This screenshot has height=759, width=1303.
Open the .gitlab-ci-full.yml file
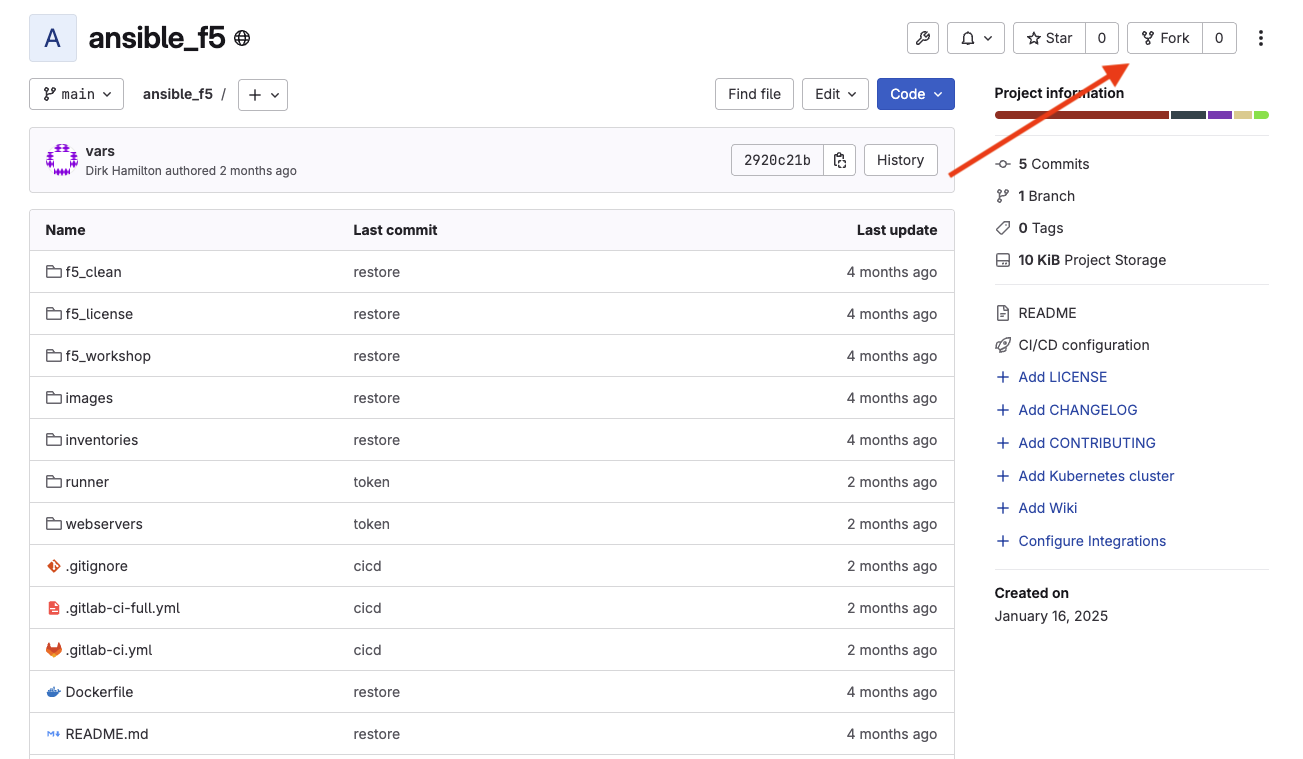coord(123,608)
